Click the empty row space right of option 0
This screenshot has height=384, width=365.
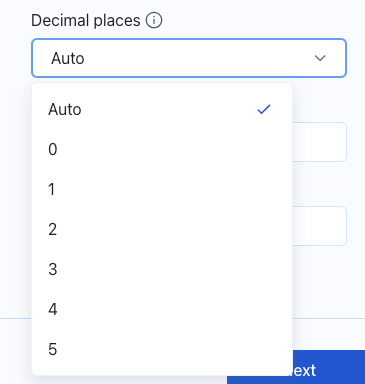[173, 149]
